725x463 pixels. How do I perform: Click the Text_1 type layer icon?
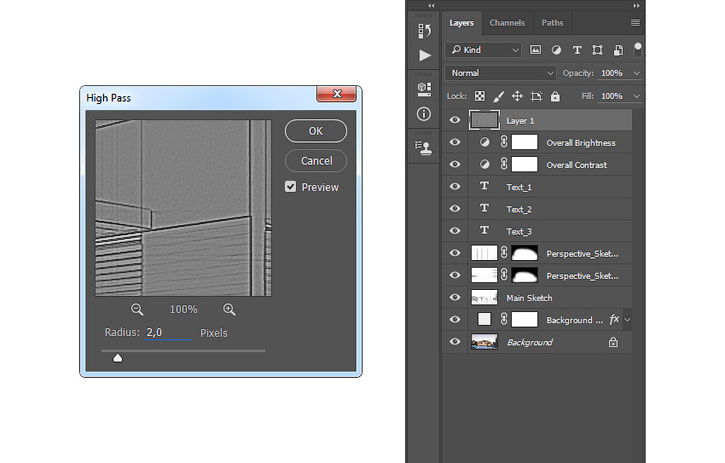click(484, 186)
